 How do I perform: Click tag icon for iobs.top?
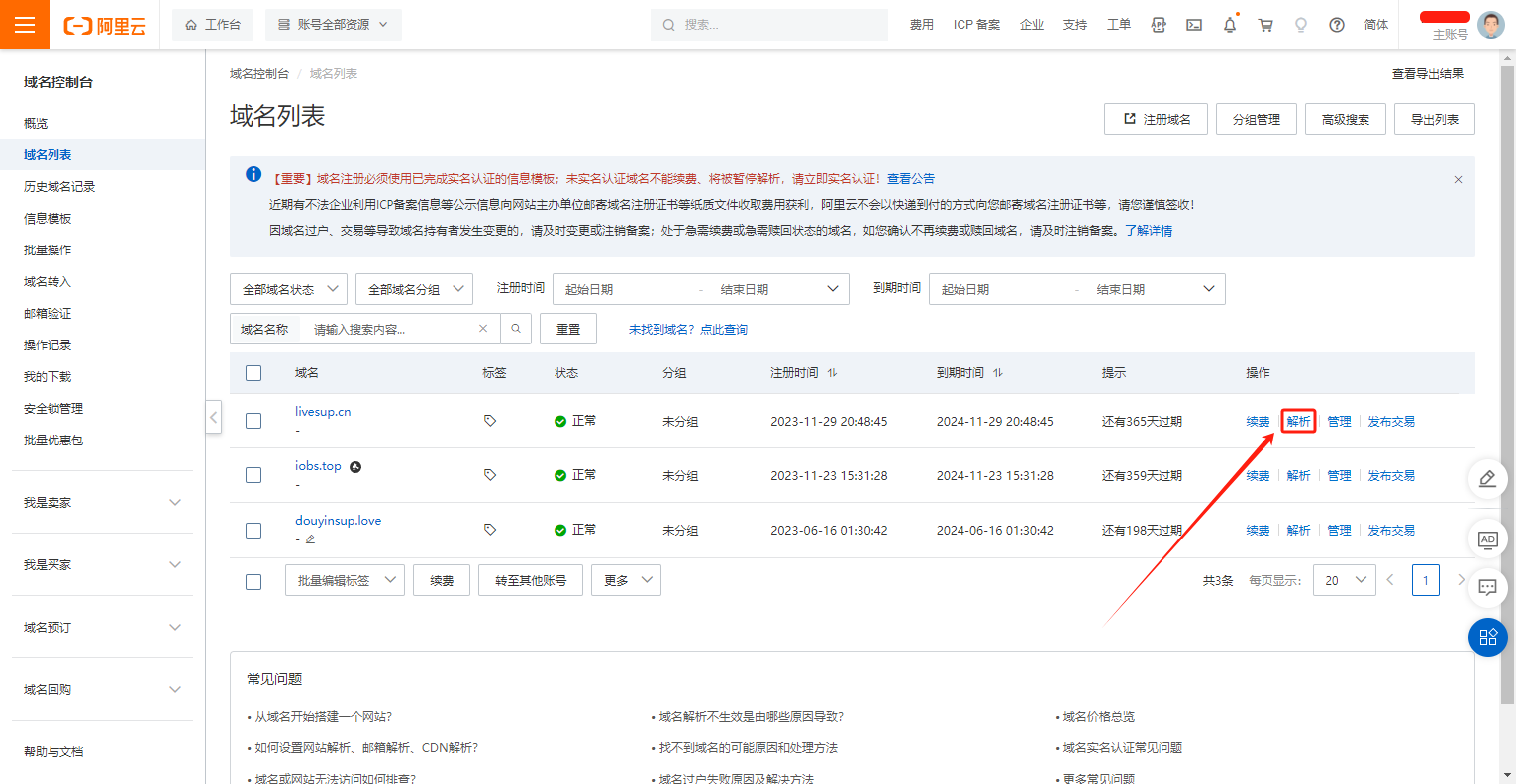[490, 475]
